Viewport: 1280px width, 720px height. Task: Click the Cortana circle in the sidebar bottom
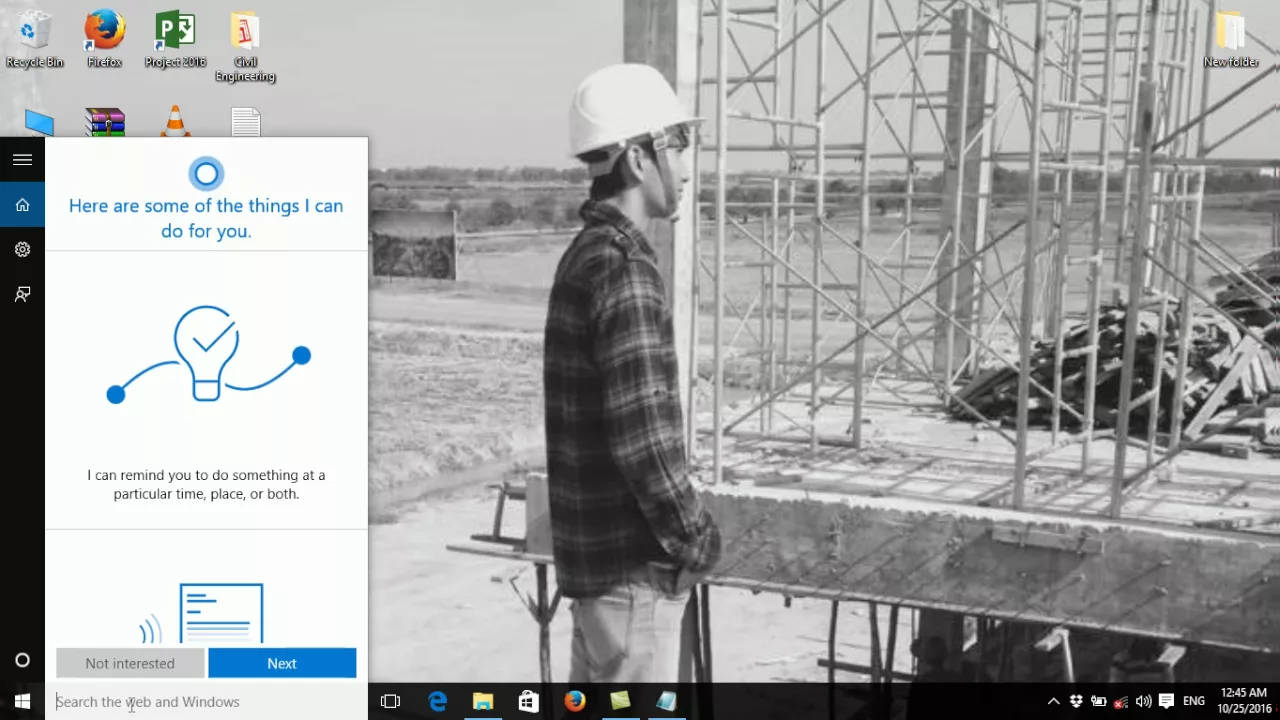click(x=22, y=660)
